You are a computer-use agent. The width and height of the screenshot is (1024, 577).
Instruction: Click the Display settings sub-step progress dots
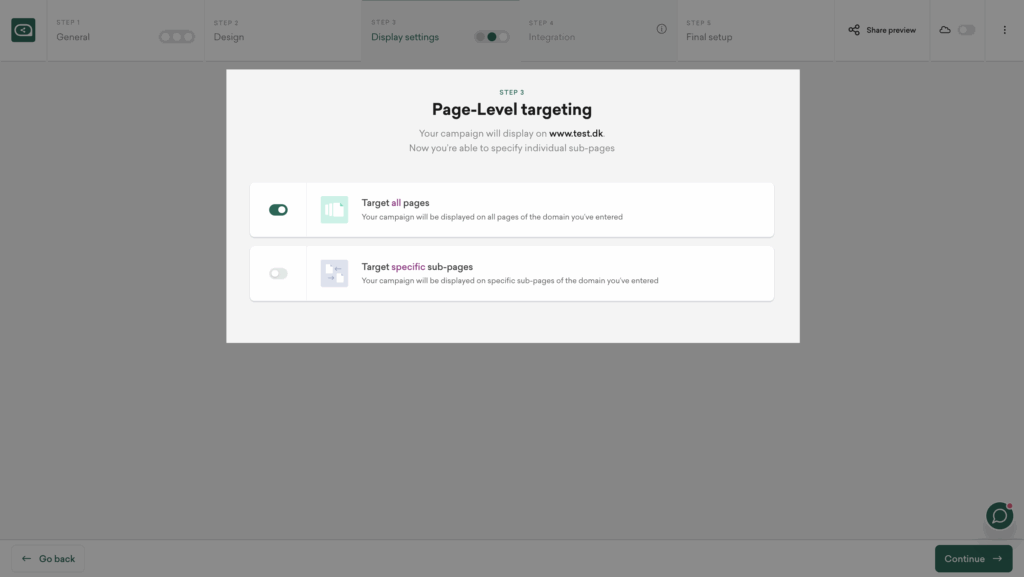click(x=491, y=37)
